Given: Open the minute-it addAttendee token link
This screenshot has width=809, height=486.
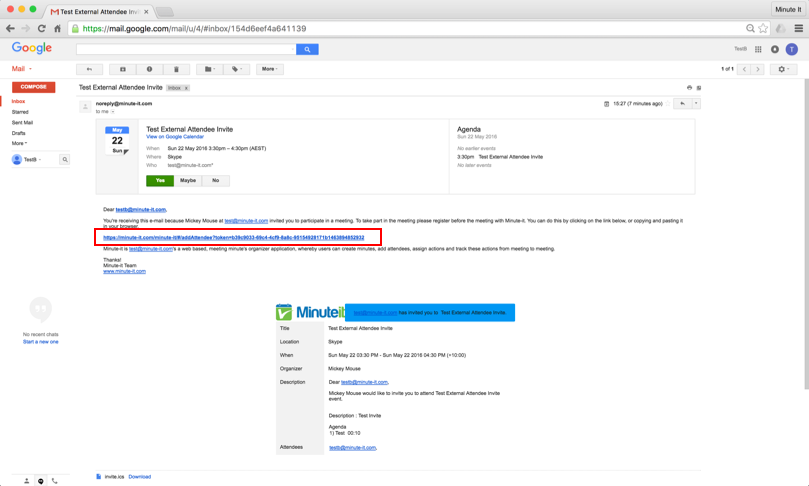Looking at the screenshot, I should (234, 237).
